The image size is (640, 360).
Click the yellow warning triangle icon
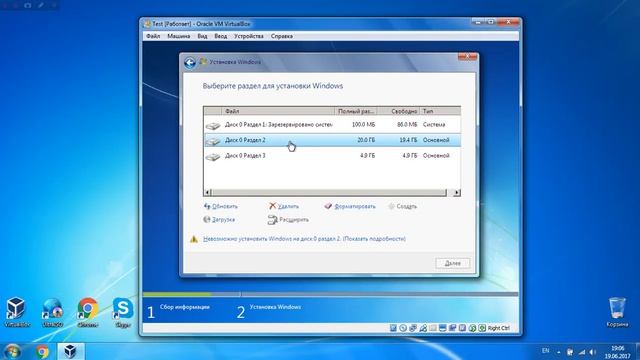coord(194,239)
